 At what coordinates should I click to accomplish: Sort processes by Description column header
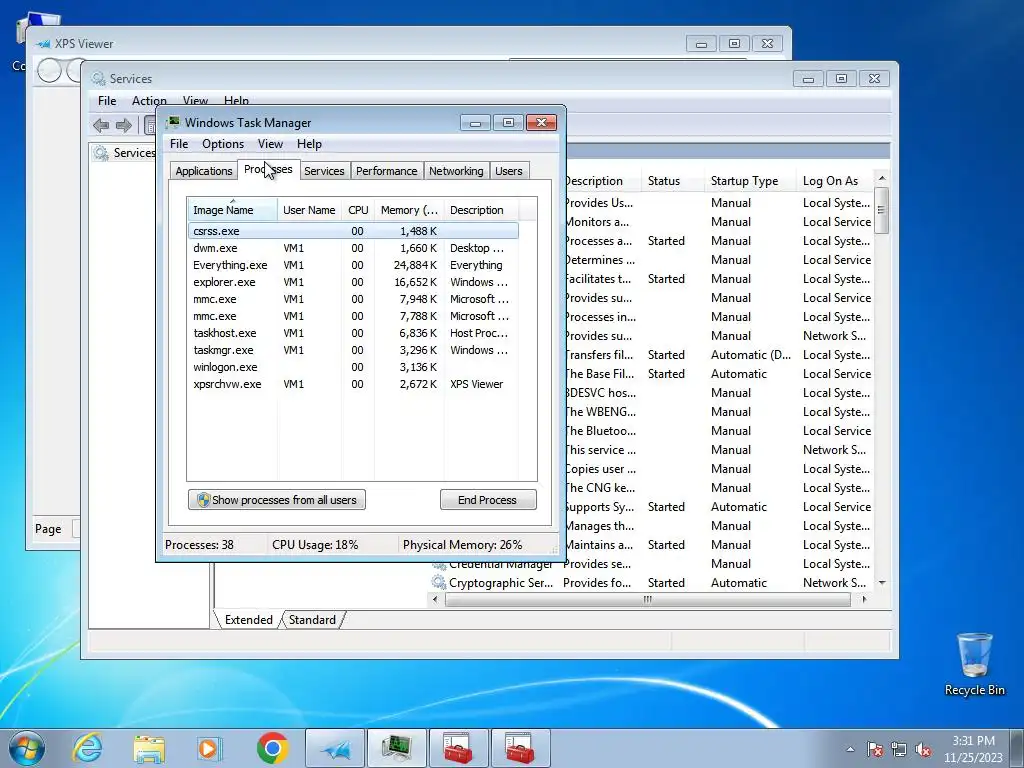click(x=481, y=210)
